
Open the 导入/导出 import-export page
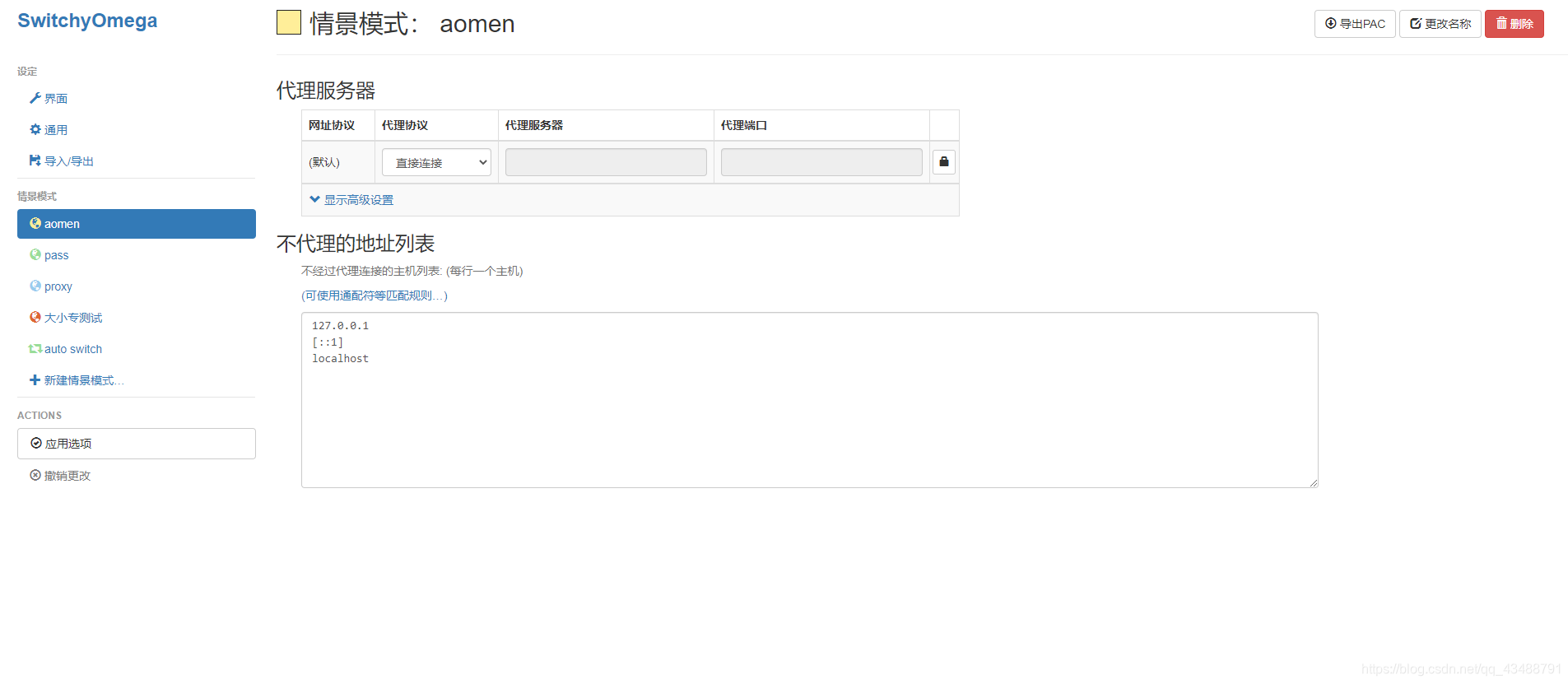click(137, 161)
